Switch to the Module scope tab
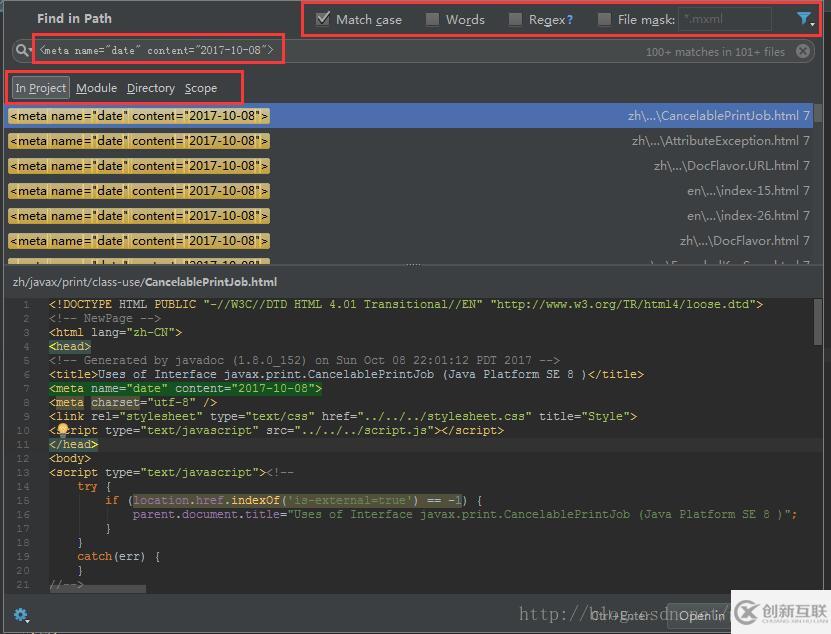831x634 pixels. [x=96, y=88]
